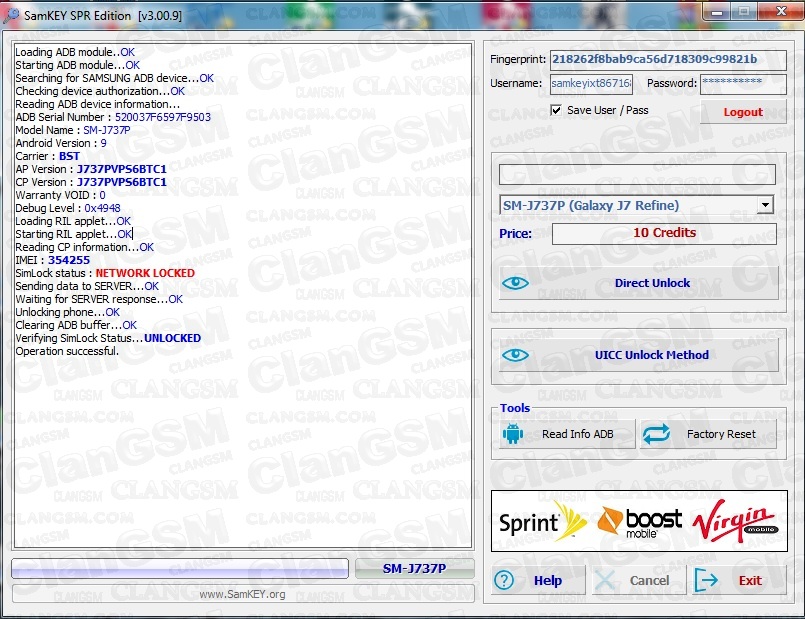Click the Password input field
The image size is (805, 619).
tap(743, 84)
